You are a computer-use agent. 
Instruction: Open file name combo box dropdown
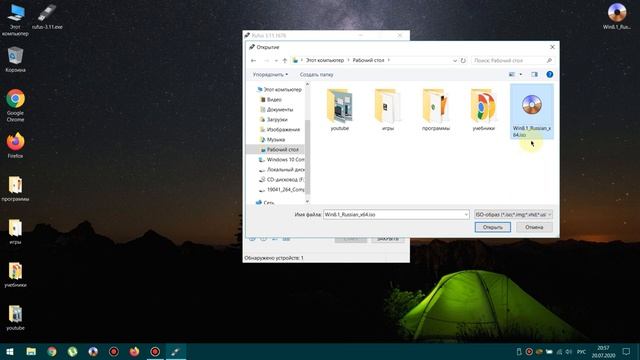(466, 214)
